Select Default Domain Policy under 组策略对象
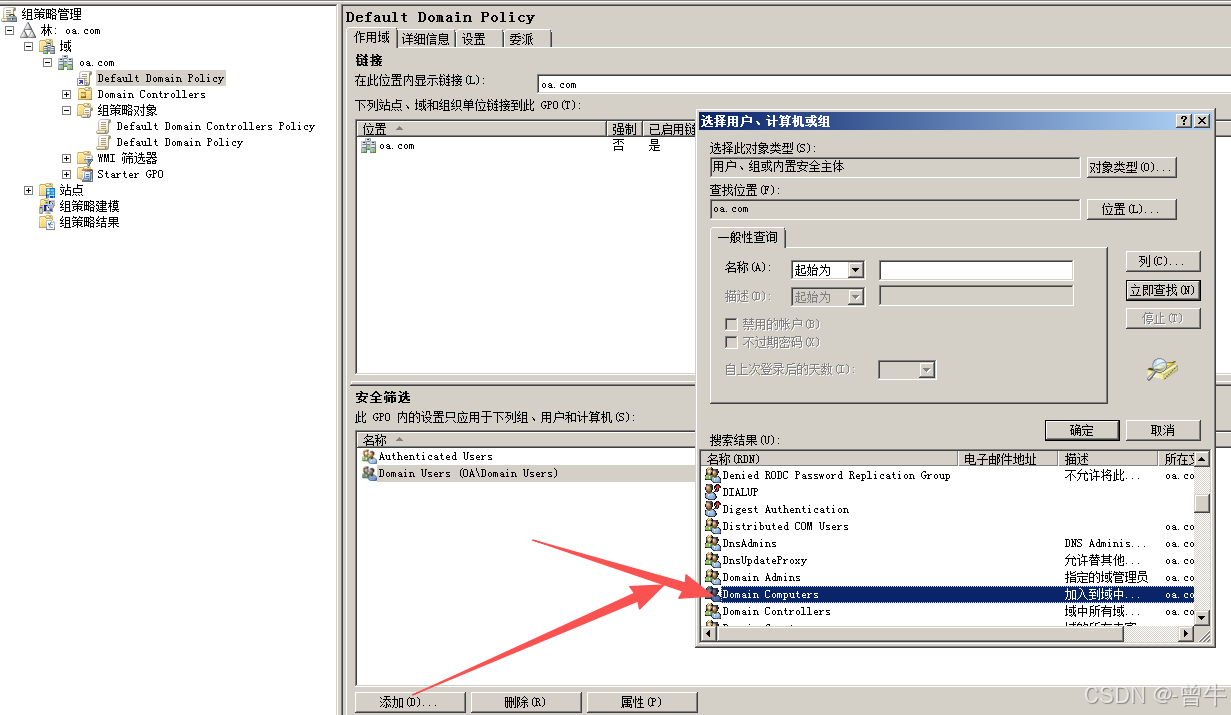The image size is (1231, 715). point(179,142)
